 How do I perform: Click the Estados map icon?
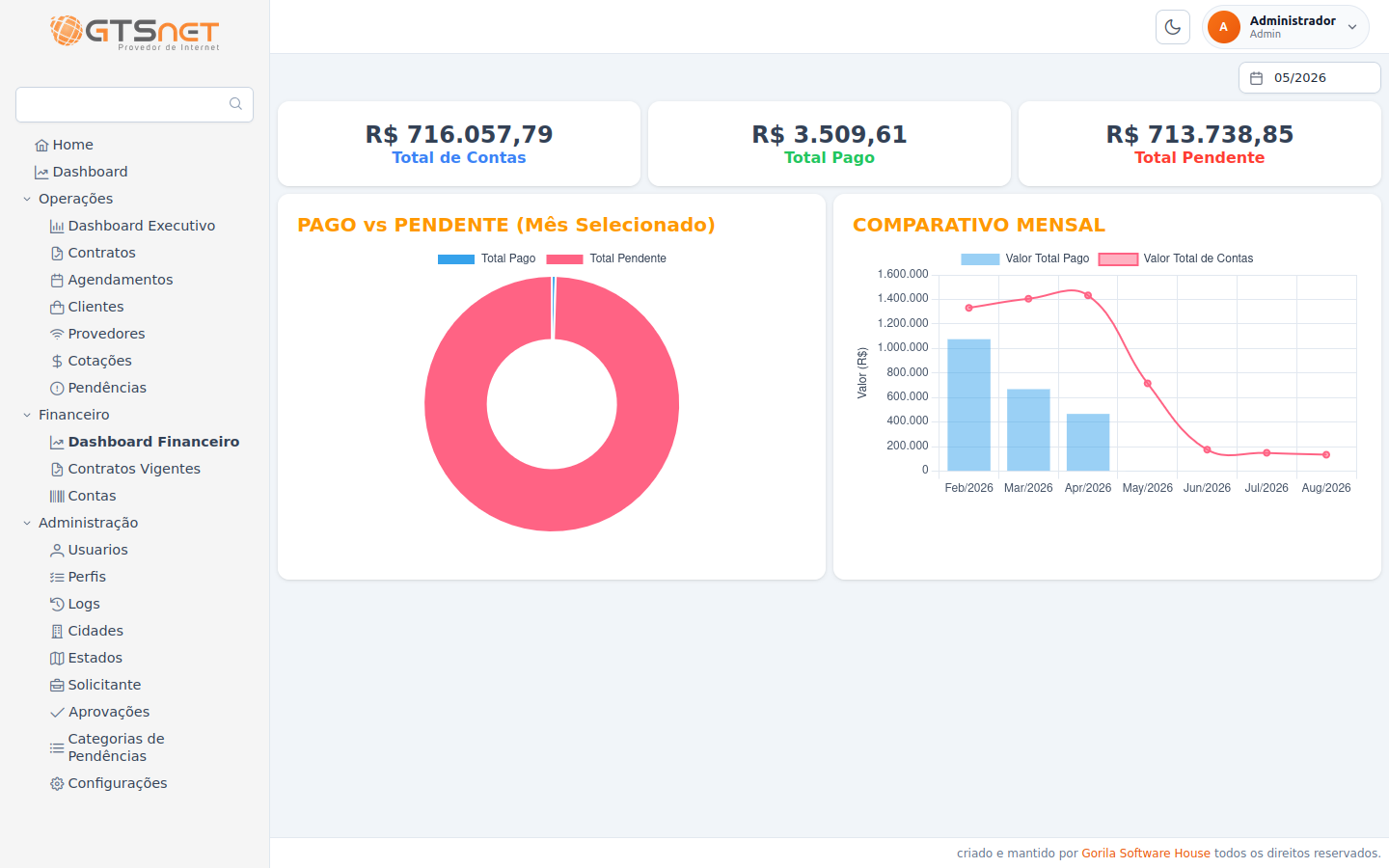(57, 659)
